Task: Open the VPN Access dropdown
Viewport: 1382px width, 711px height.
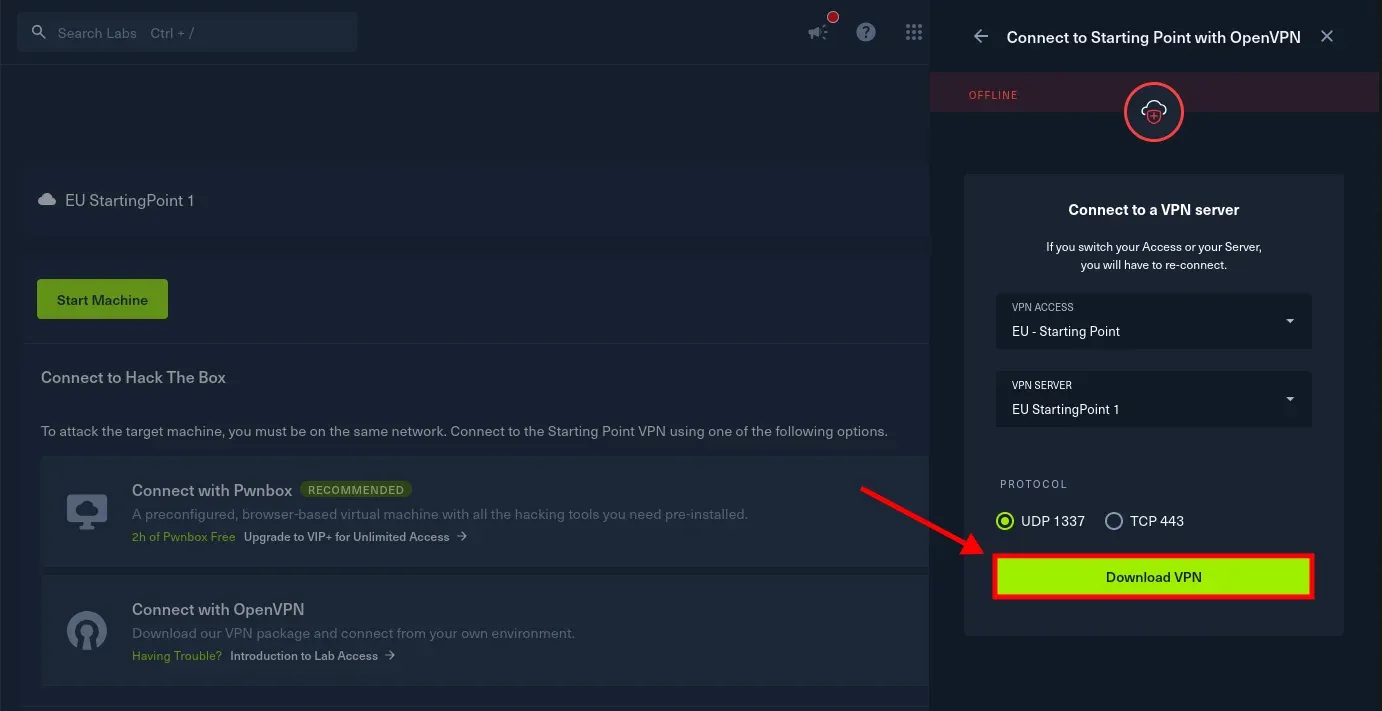Action: click(x=1154, y=321)
